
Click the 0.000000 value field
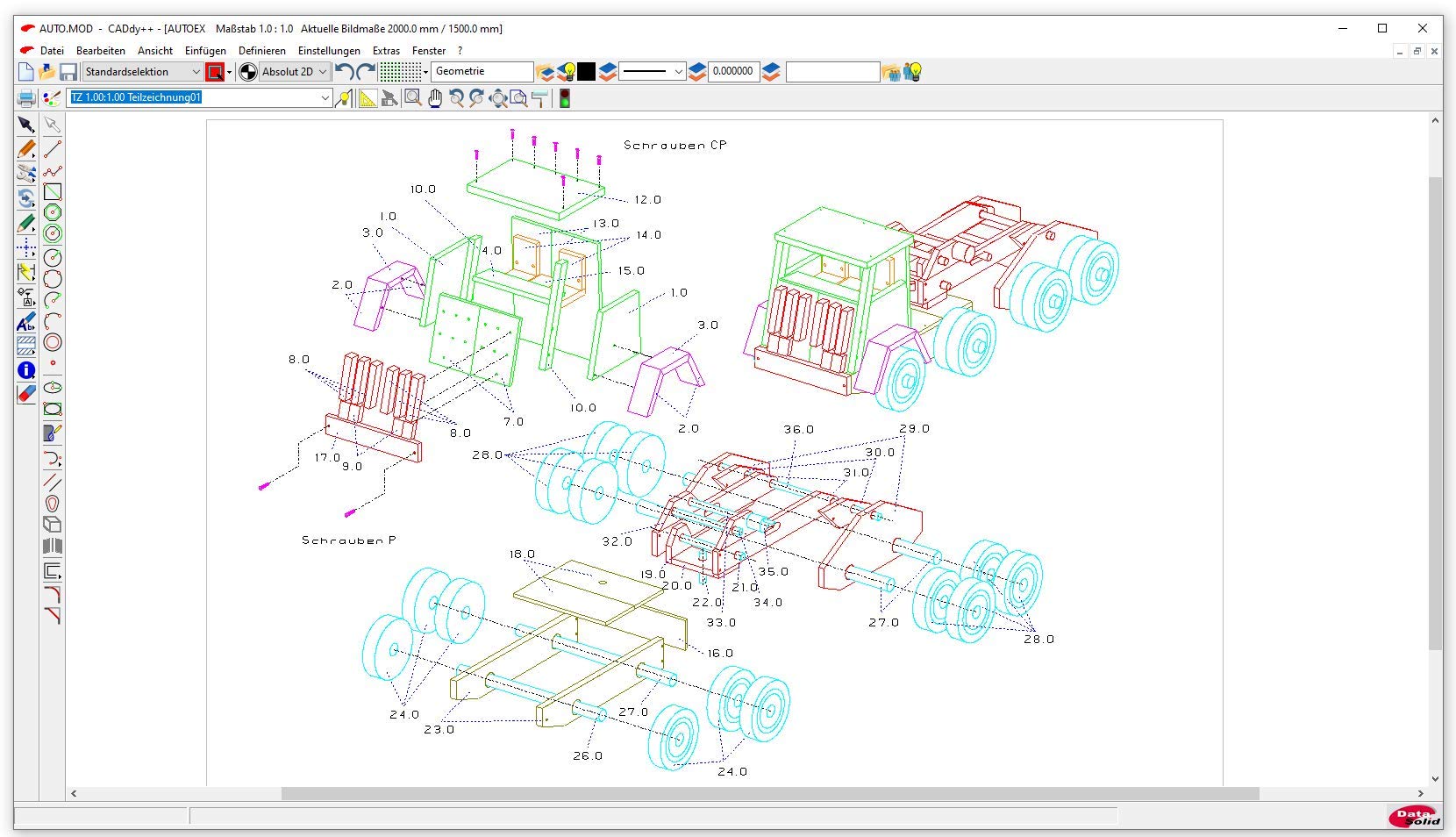tap(732, 72)
